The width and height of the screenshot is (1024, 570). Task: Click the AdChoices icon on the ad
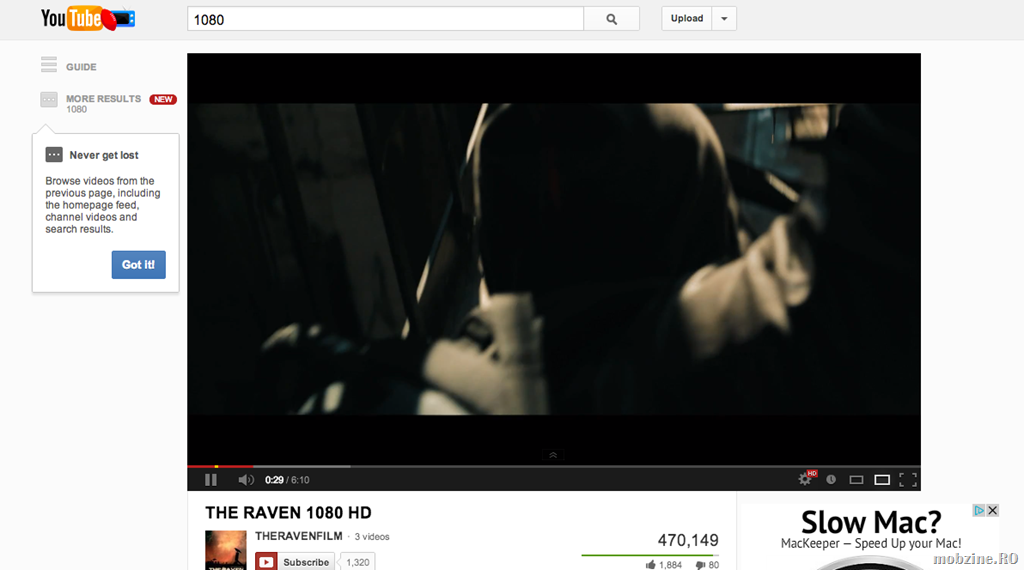979,510
